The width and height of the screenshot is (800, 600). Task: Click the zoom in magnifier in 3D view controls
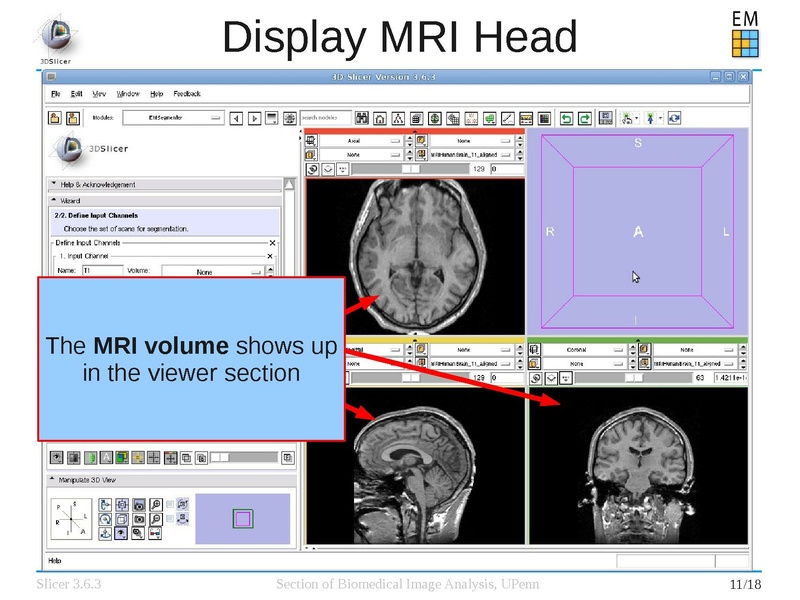click(157, 504)
